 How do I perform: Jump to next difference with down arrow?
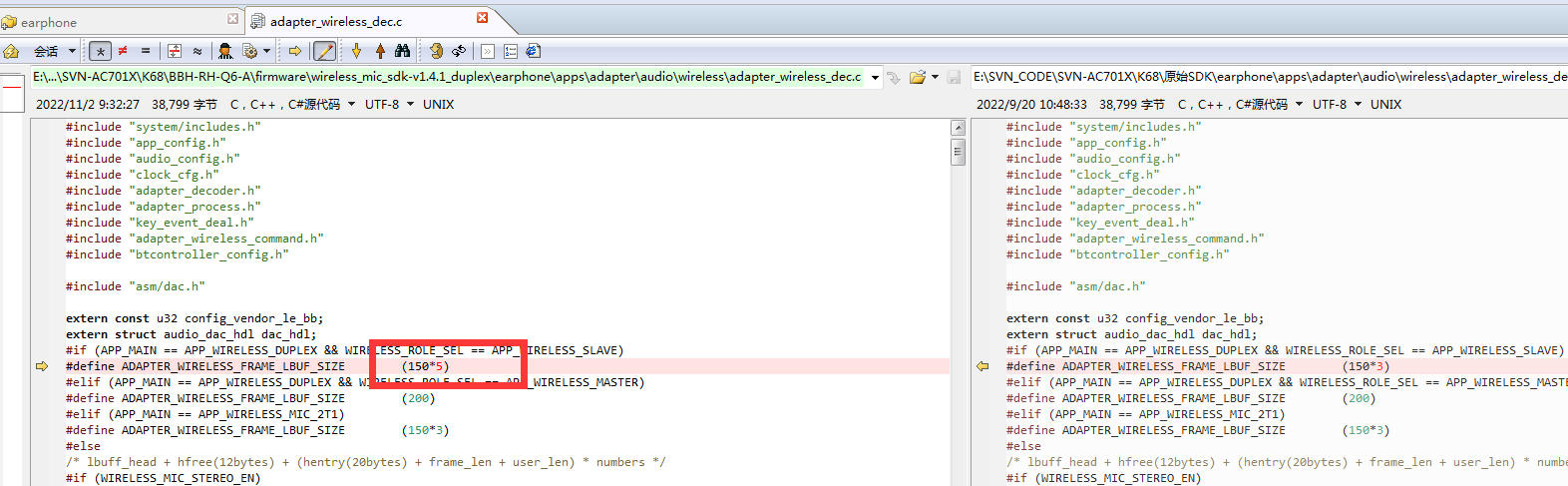pyautogui.click(x=356, y=51)
